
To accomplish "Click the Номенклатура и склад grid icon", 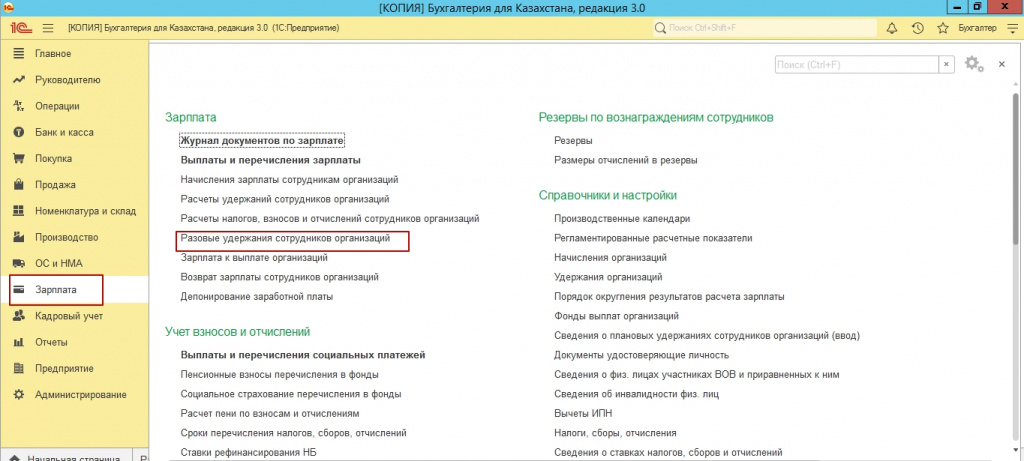I will (19, 211).
